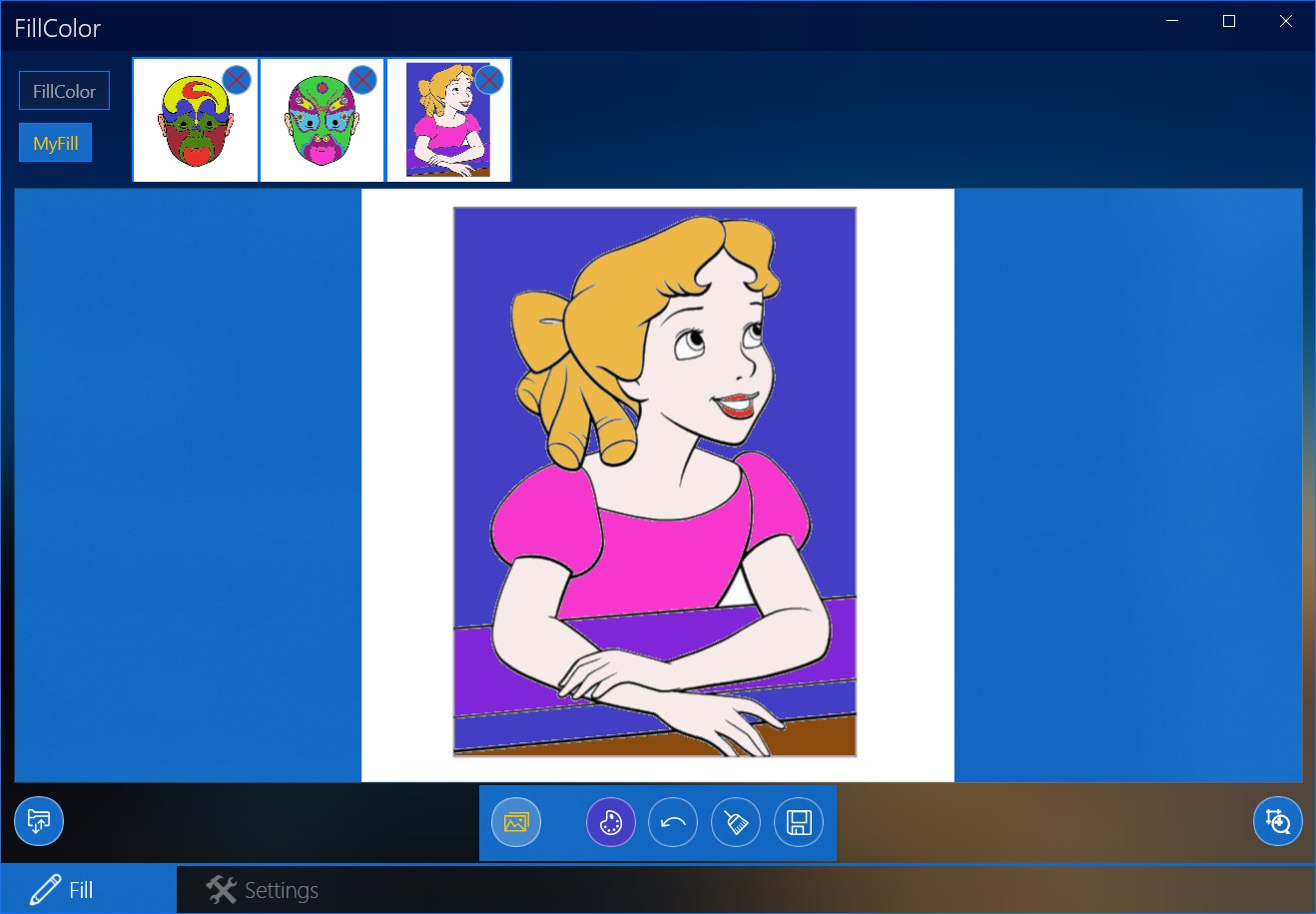The width and height of the screenshot is (1316, 914).
Task: Save the colored picture
Action: pos(799,822)
